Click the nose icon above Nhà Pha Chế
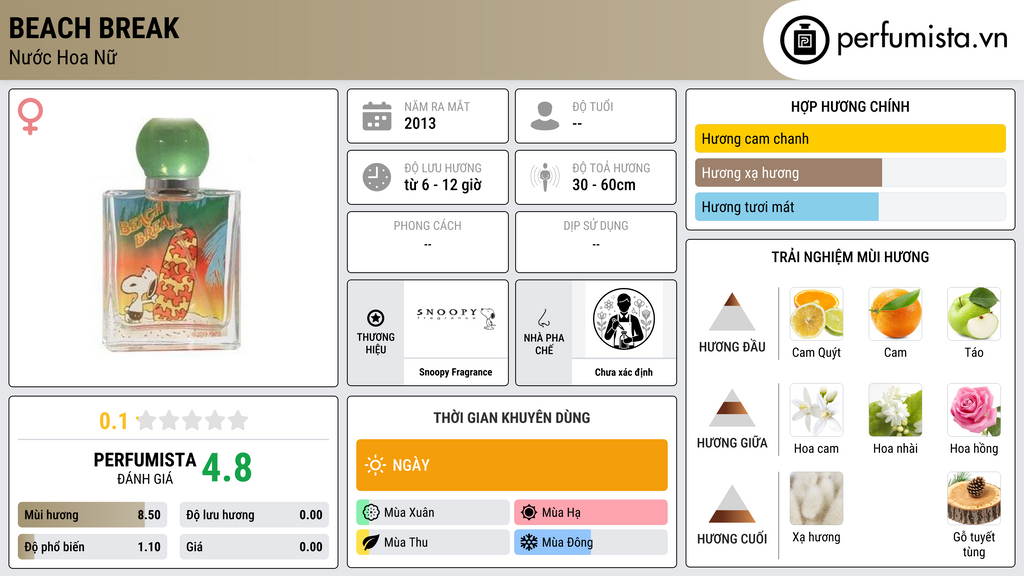 [x=543, y=318]
